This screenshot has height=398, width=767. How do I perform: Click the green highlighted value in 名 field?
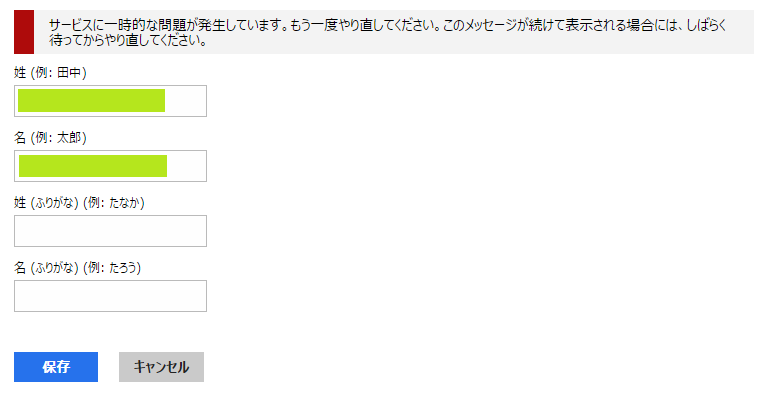(93, 166)
